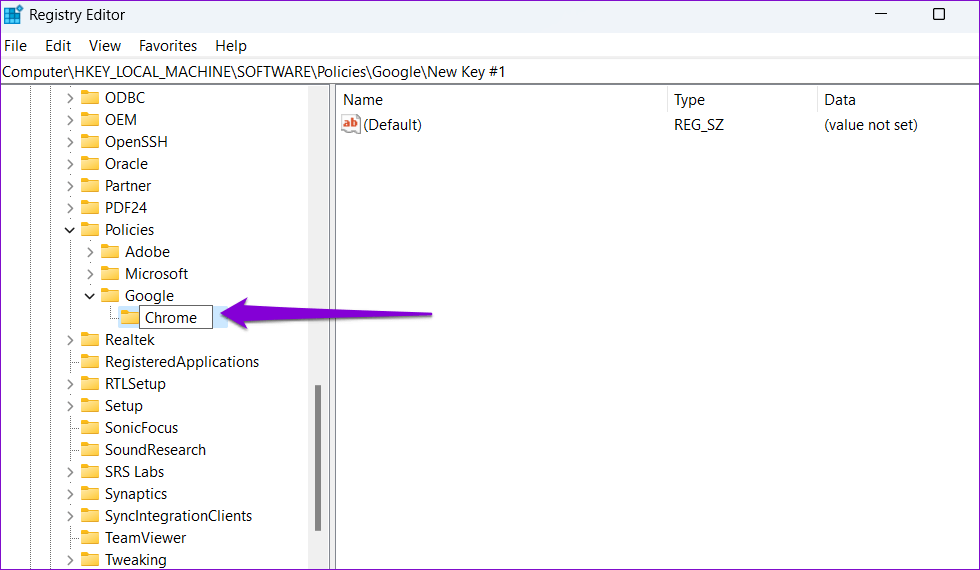Select the Synaptics folder icon
This screenshot has width=980, height=570.
[90, 493]
